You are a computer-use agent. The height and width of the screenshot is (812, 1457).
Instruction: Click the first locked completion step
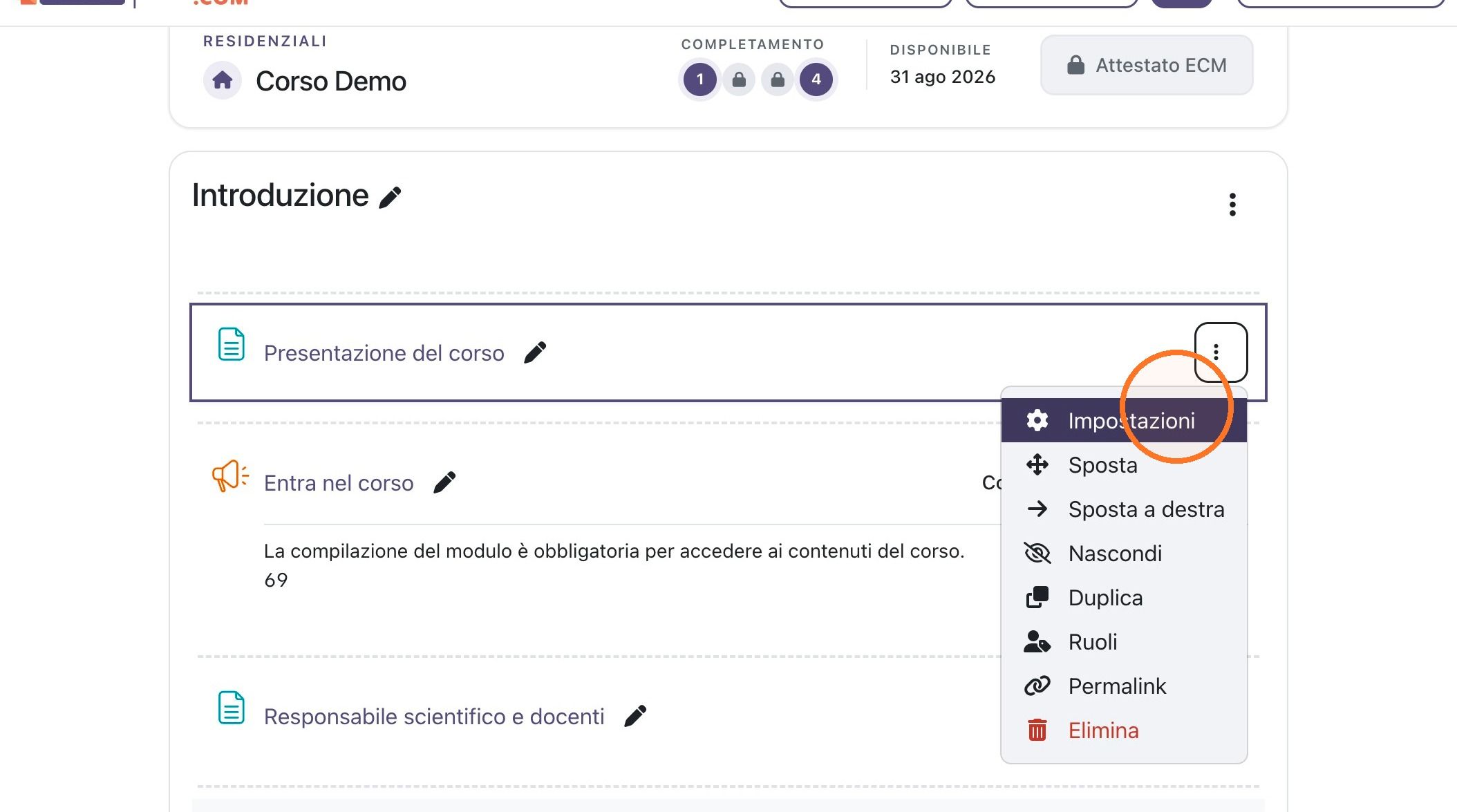coord(739,80)
